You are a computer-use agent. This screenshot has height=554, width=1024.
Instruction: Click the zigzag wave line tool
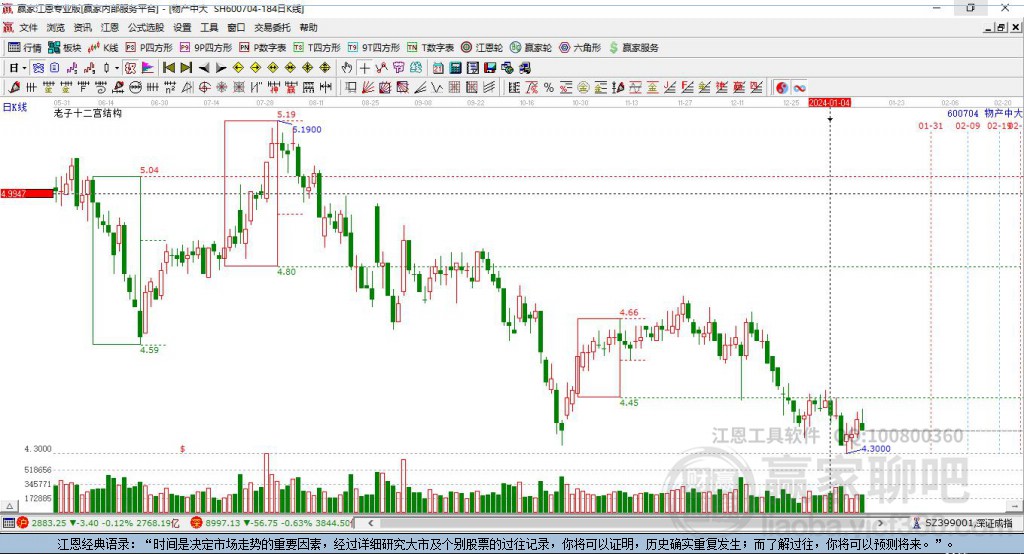[436, 88]
